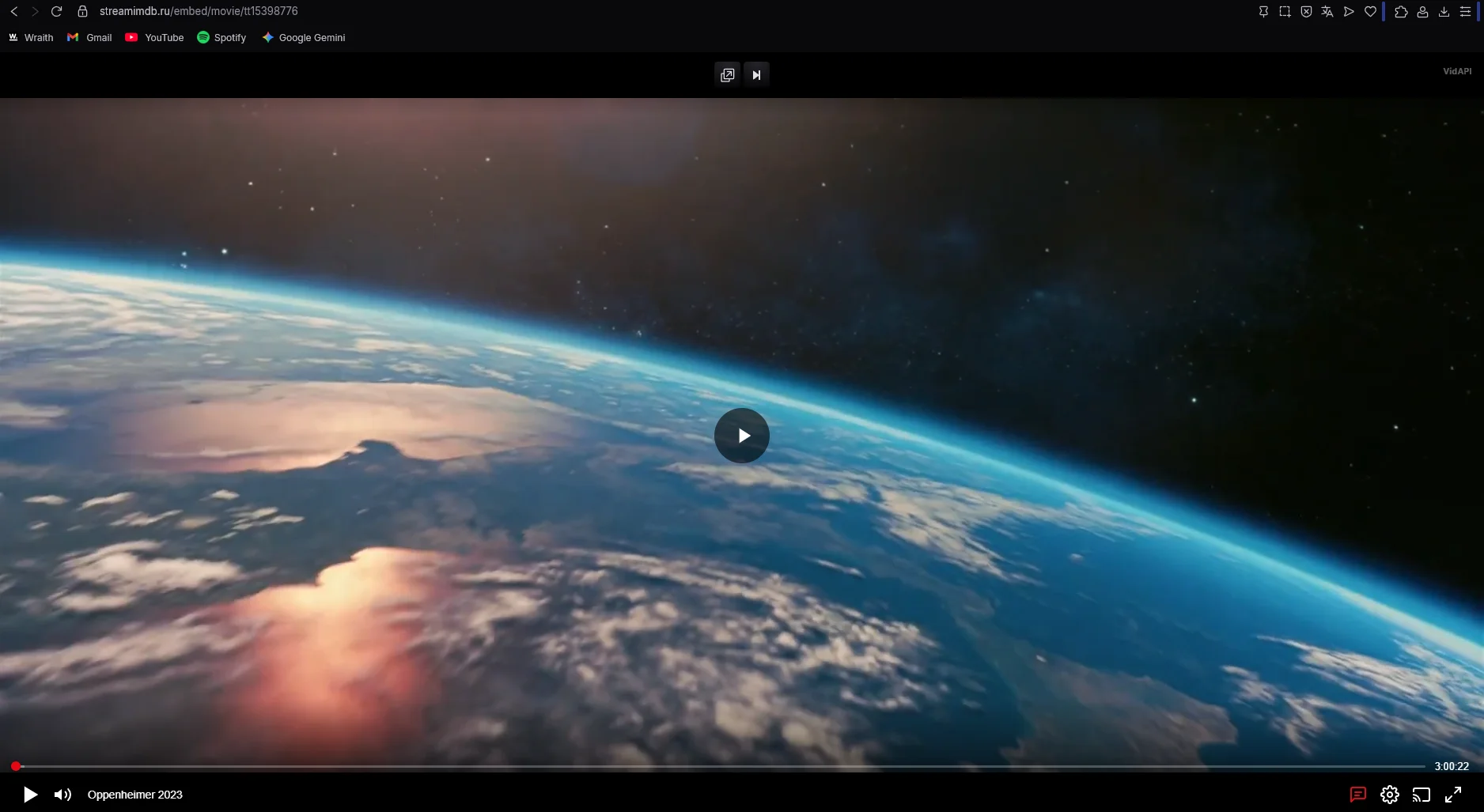Seek along the video progress bar
1484x812 pixels.
720,766
